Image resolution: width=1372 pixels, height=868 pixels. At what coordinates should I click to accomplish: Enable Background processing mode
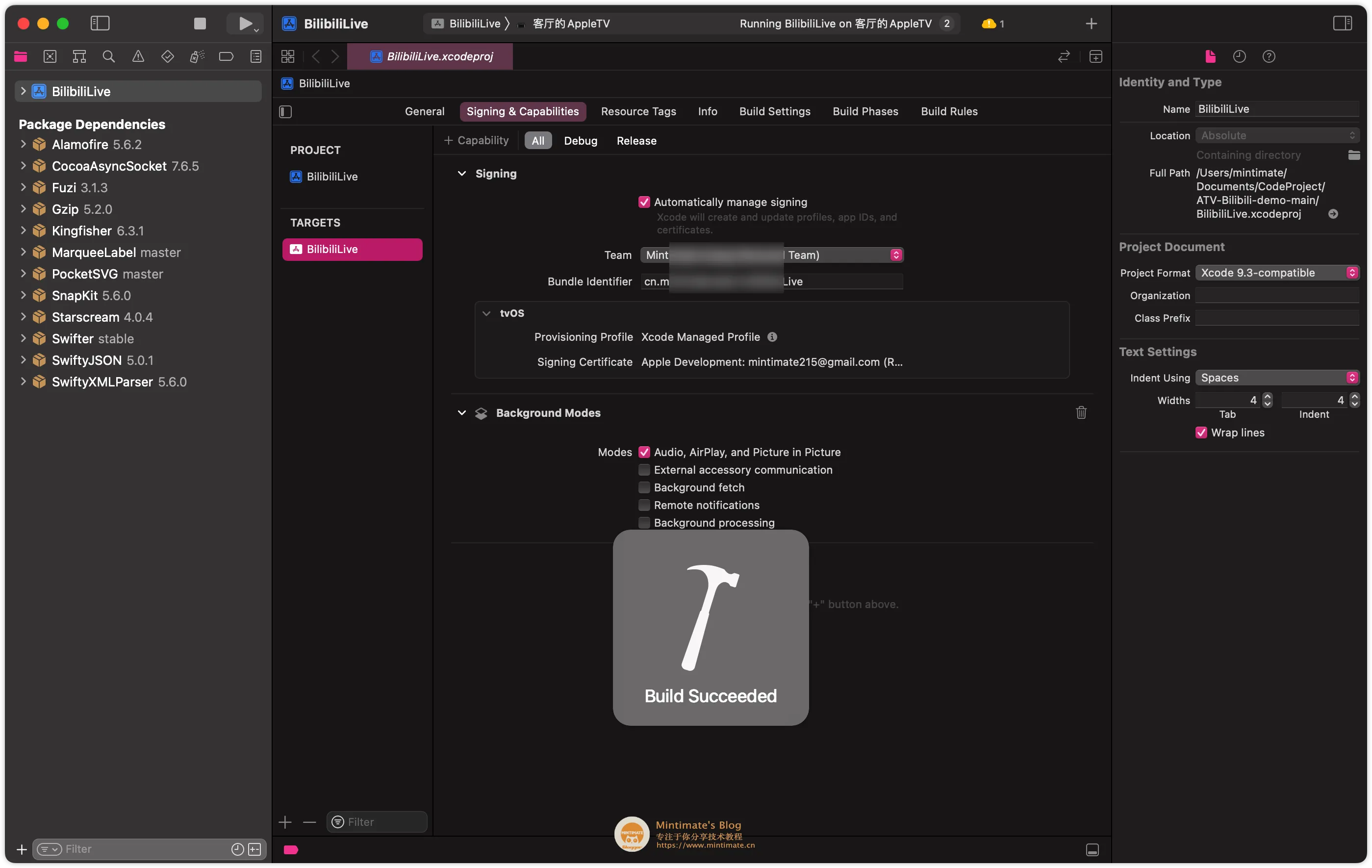tap(644, 523)
